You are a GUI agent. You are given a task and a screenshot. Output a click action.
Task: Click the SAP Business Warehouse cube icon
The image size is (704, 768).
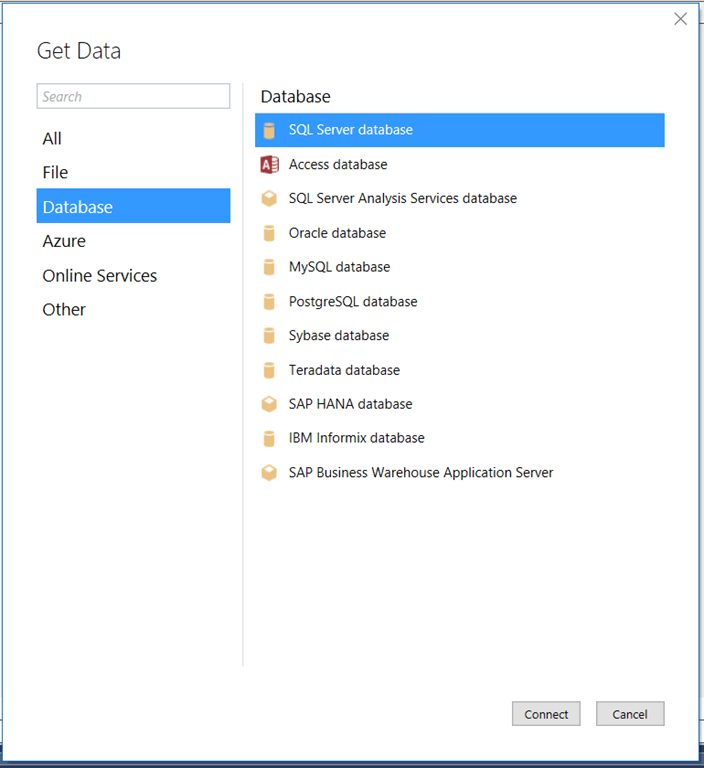[x=269, y=473]
